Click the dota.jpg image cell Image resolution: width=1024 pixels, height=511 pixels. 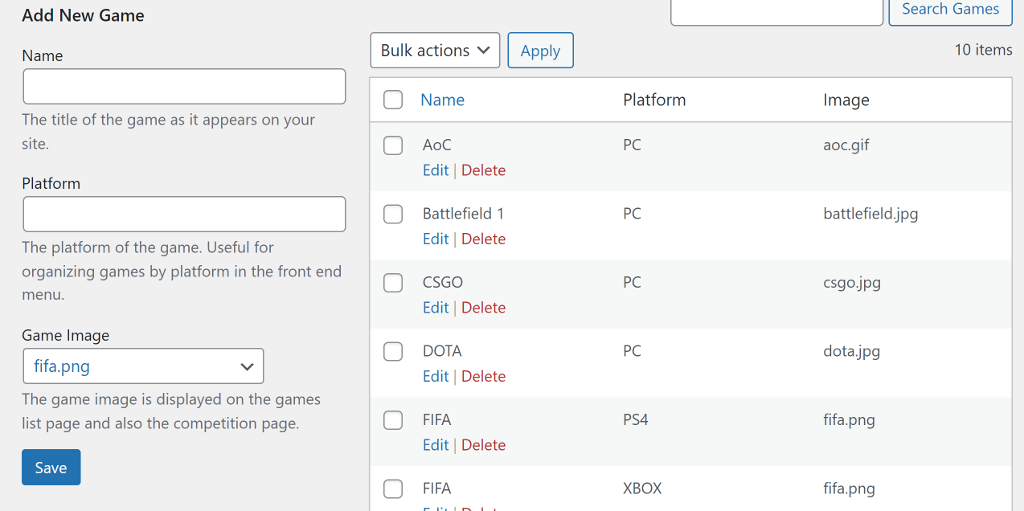click(x=852, y=352)
